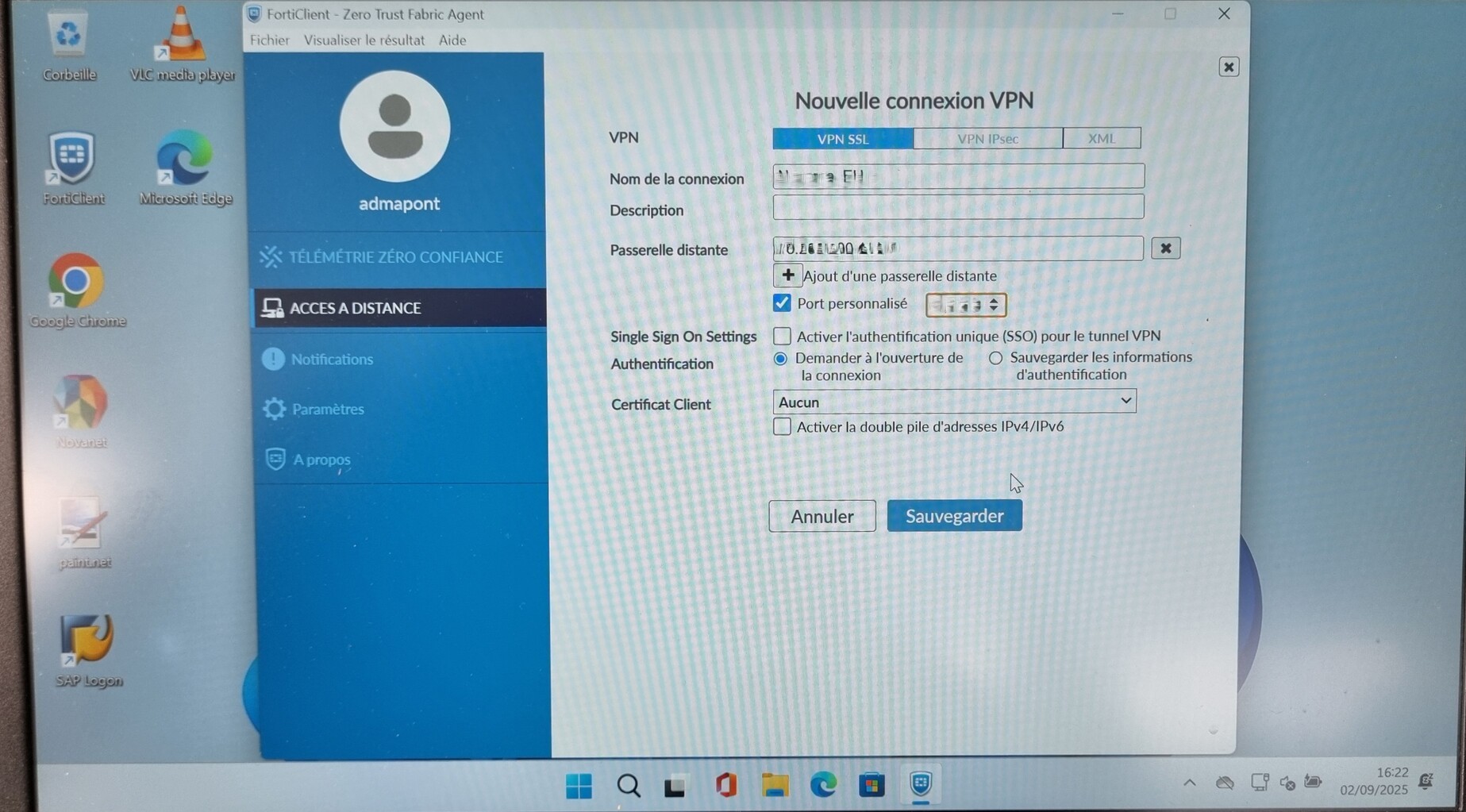Disable the Port personnalisé checkbox
Screen dimensions: 1466x812
782,302
